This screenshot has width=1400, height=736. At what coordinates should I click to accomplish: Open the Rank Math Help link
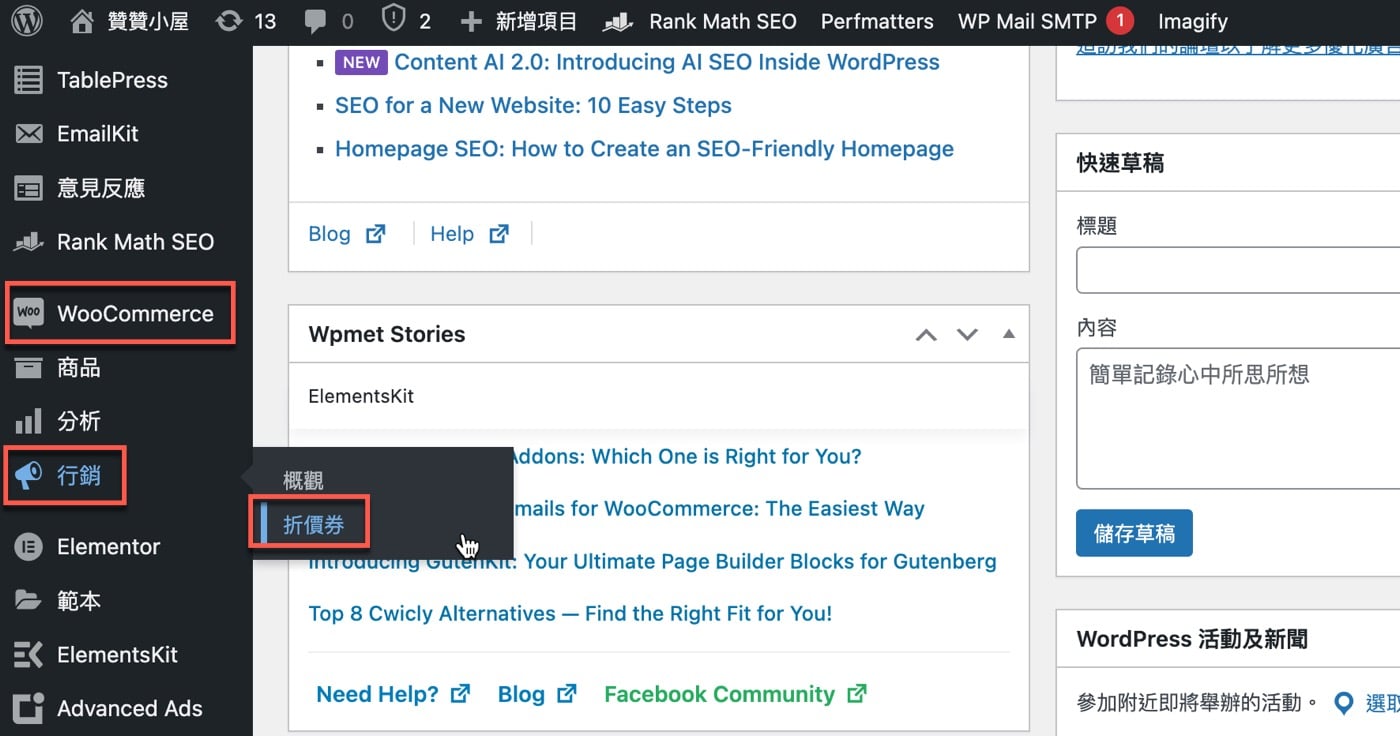pyautogui.click(x=452, y=234)
